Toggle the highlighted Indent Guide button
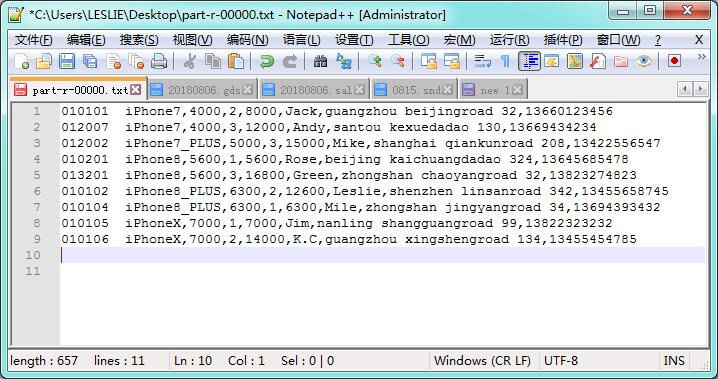This screenshot has width=718, height=379. tap(529, 61)
